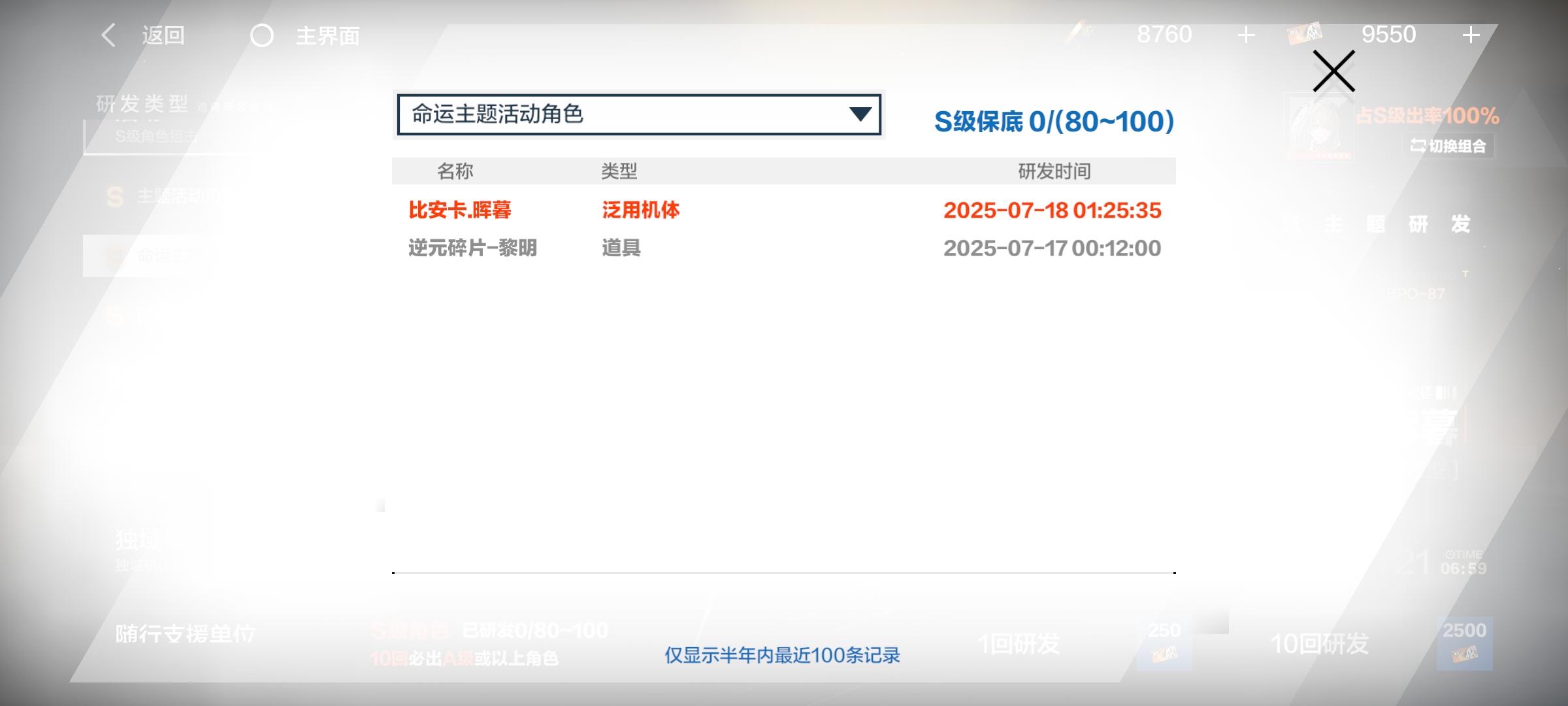This screenshot has width=1568, height=706.
Task: Tap the 主界面 circle icon
Action: (x=262, y=35)
